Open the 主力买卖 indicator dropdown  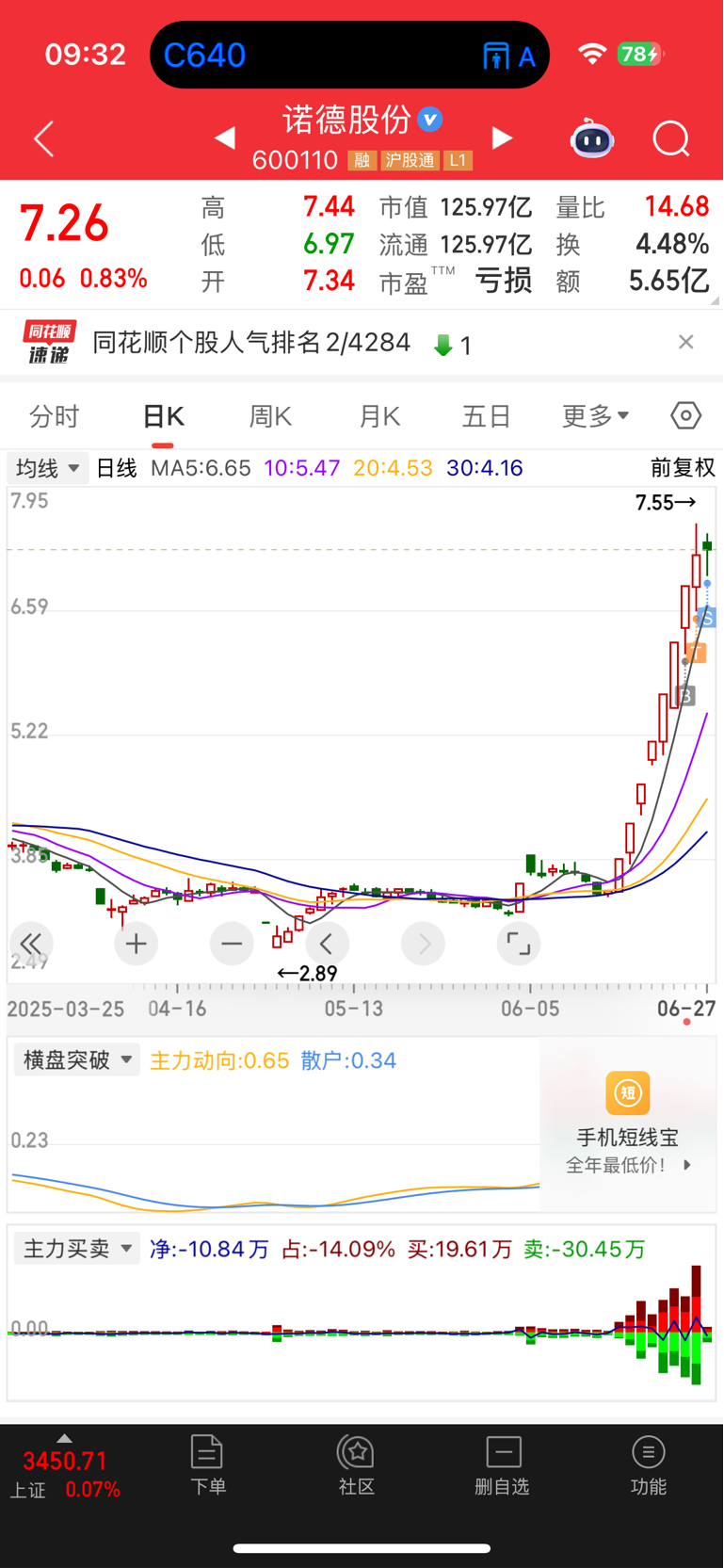(x=75, y=1249)
